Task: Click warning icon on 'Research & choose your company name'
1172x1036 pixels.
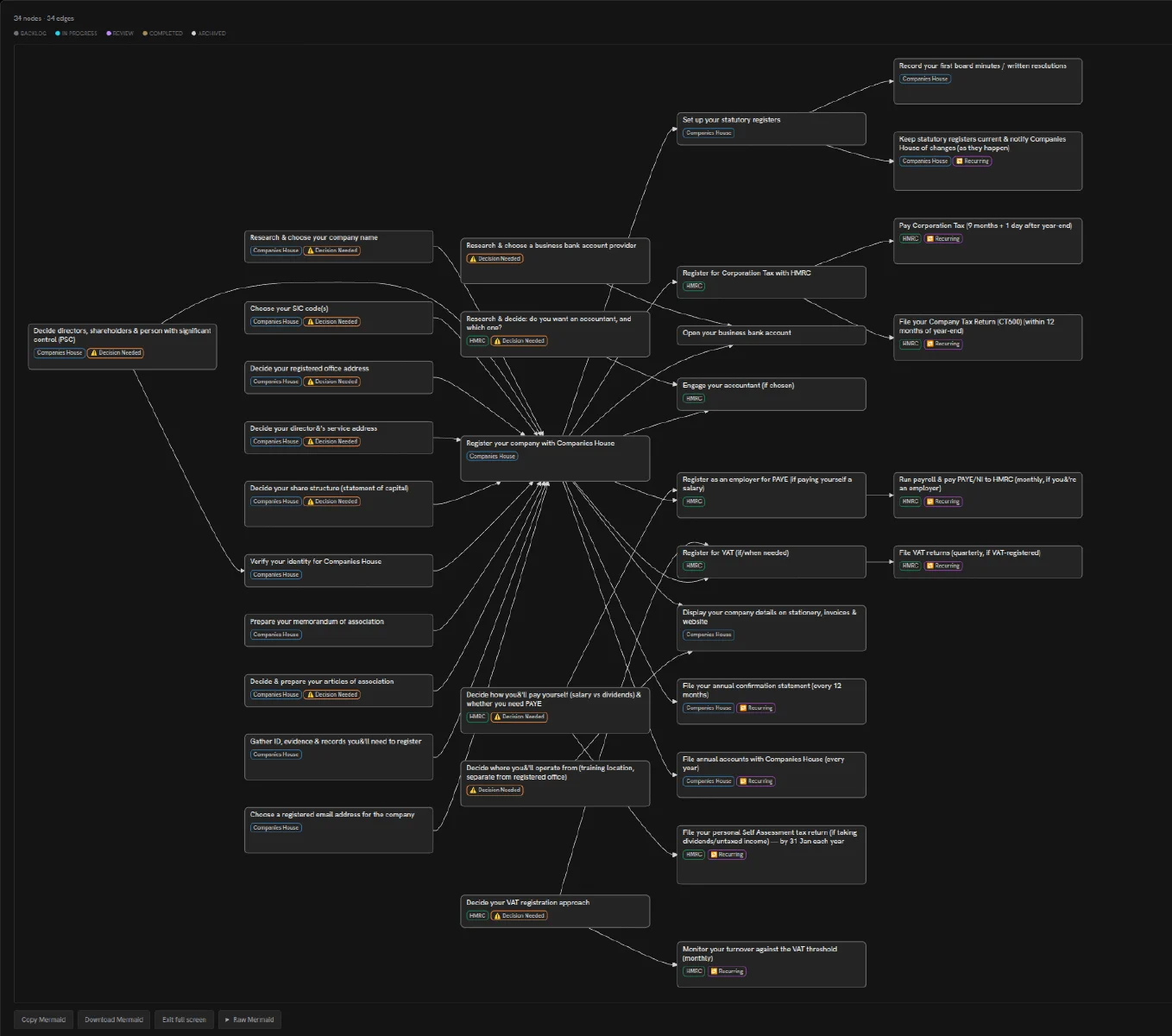Action: (311, 251)
